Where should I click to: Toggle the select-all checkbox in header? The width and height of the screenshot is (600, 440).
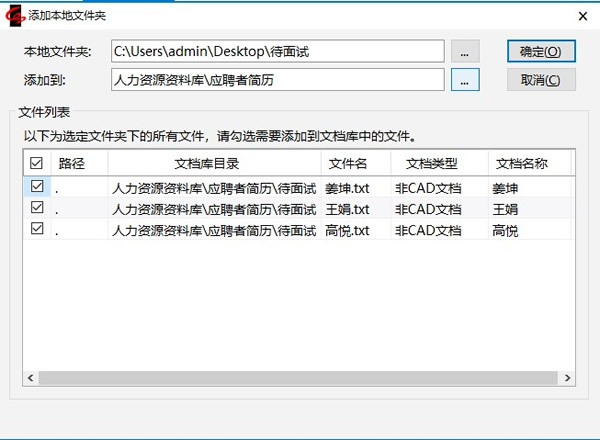pos(37,163)
